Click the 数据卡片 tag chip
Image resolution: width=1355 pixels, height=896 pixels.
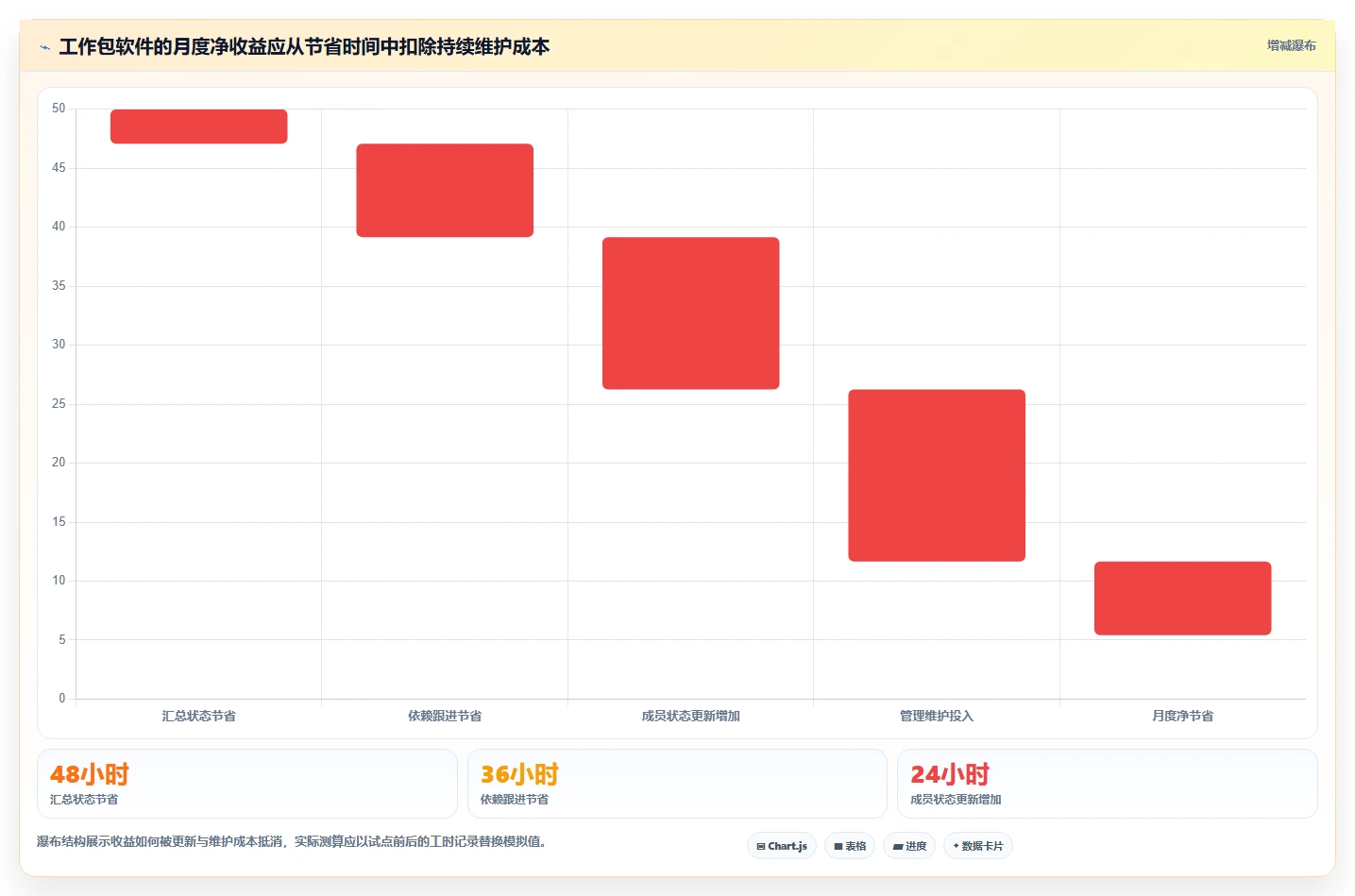click(978, 846)
